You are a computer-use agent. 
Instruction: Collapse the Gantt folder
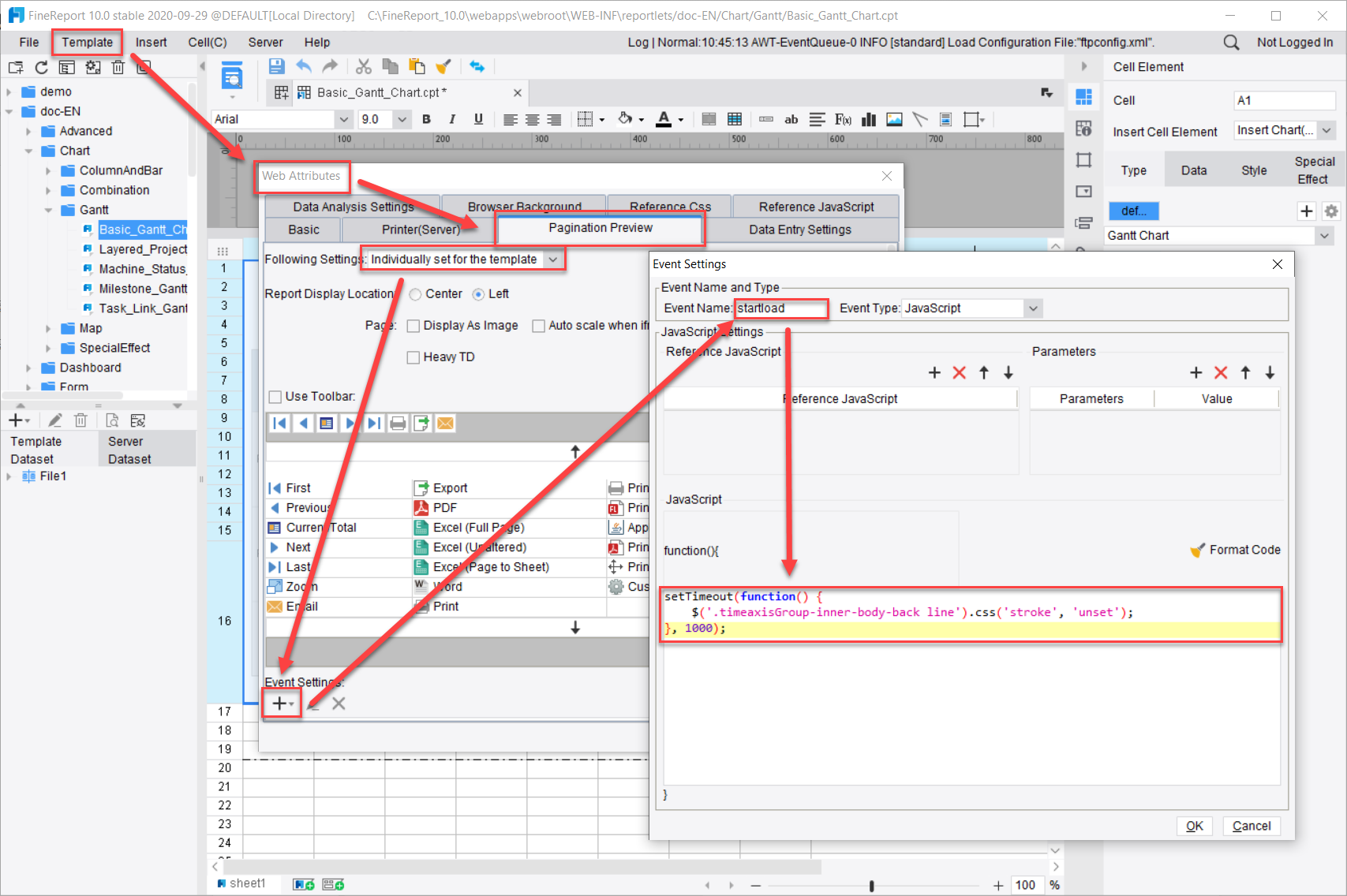coord(48,210)
